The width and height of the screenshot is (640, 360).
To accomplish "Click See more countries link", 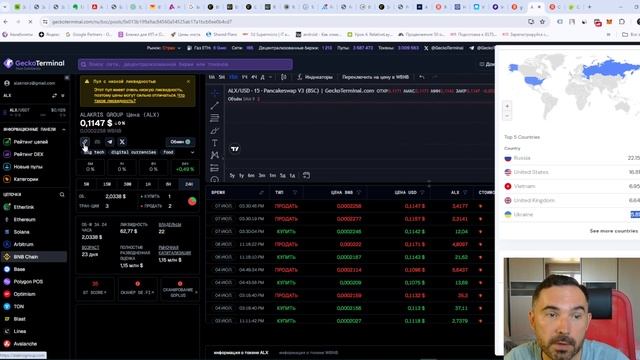I will 613,231.
